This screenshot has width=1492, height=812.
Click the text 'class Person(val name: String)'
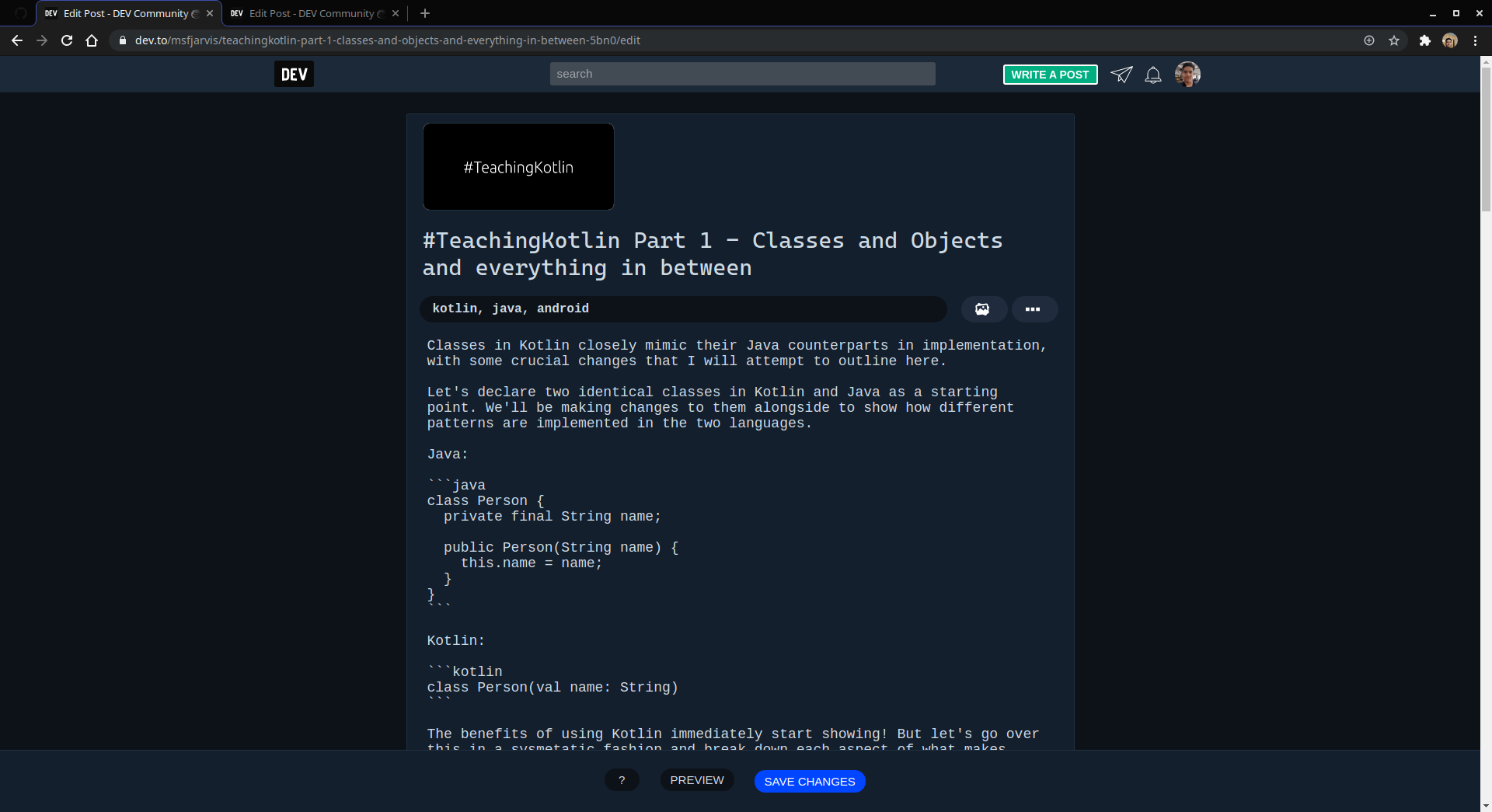pos(553,687)
